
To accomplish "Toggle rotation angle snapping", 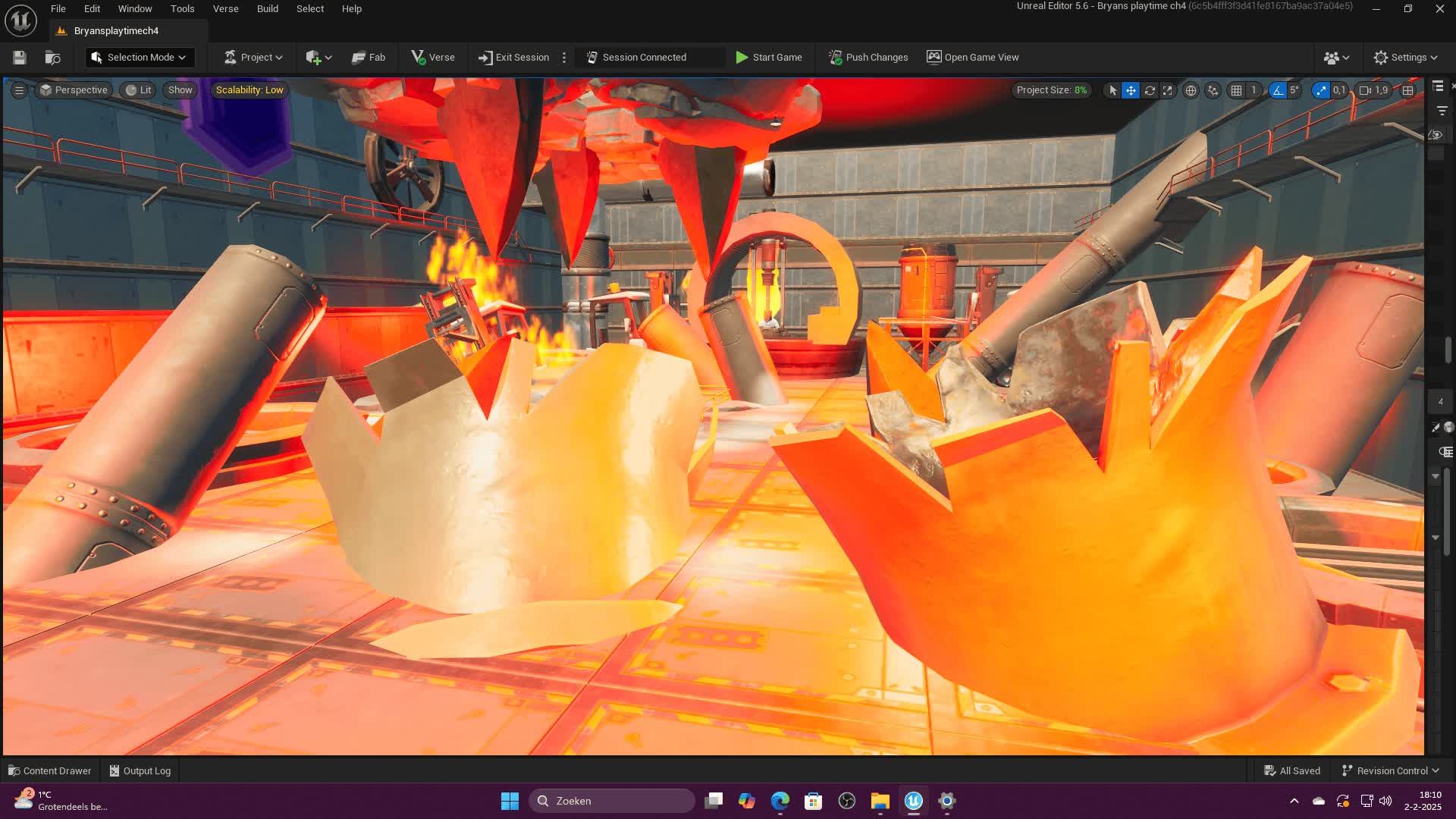I will tap(1278, 90).
